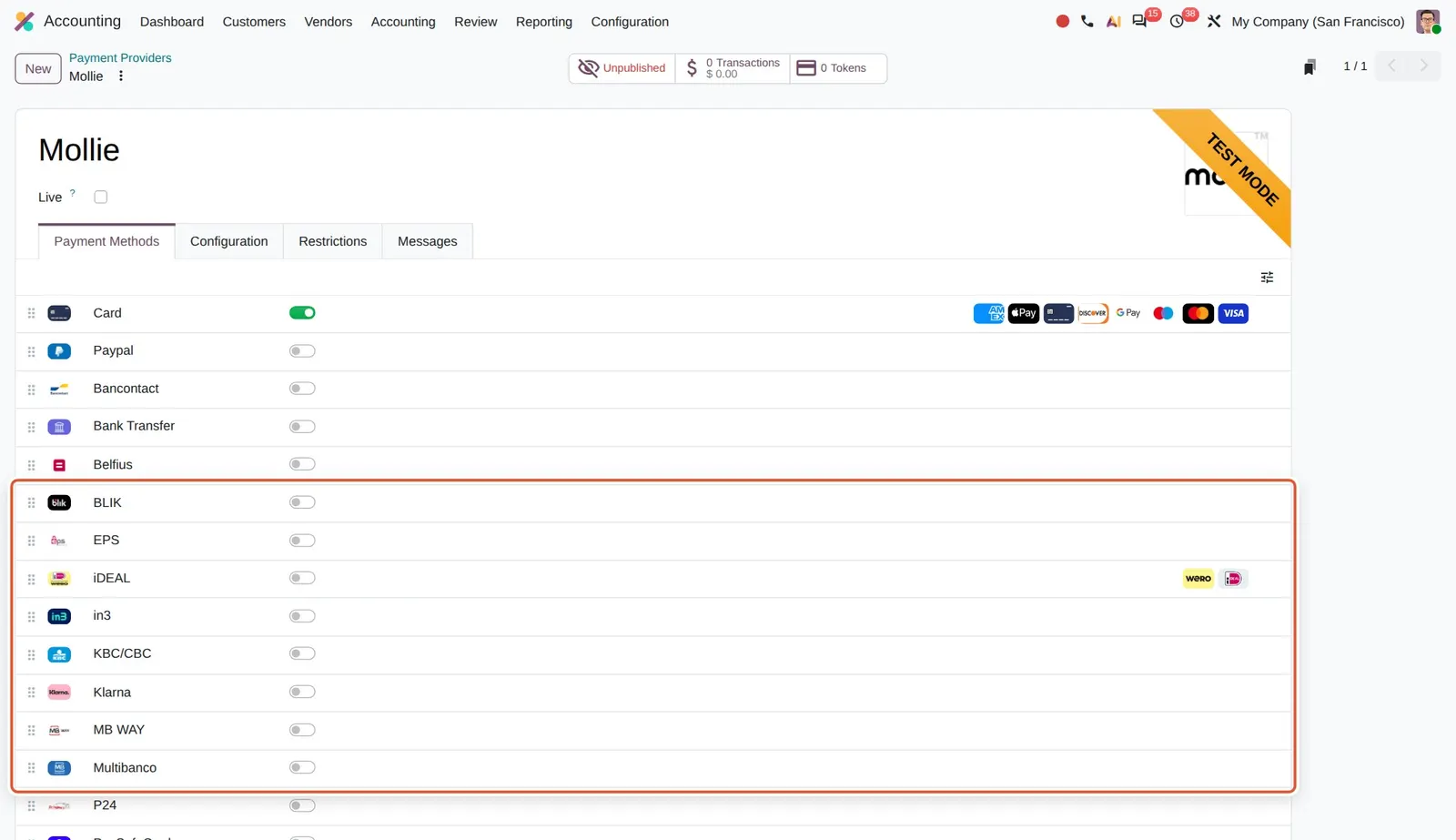
Task: Open the top Configuration menu
Action: [x=630, y=22]
